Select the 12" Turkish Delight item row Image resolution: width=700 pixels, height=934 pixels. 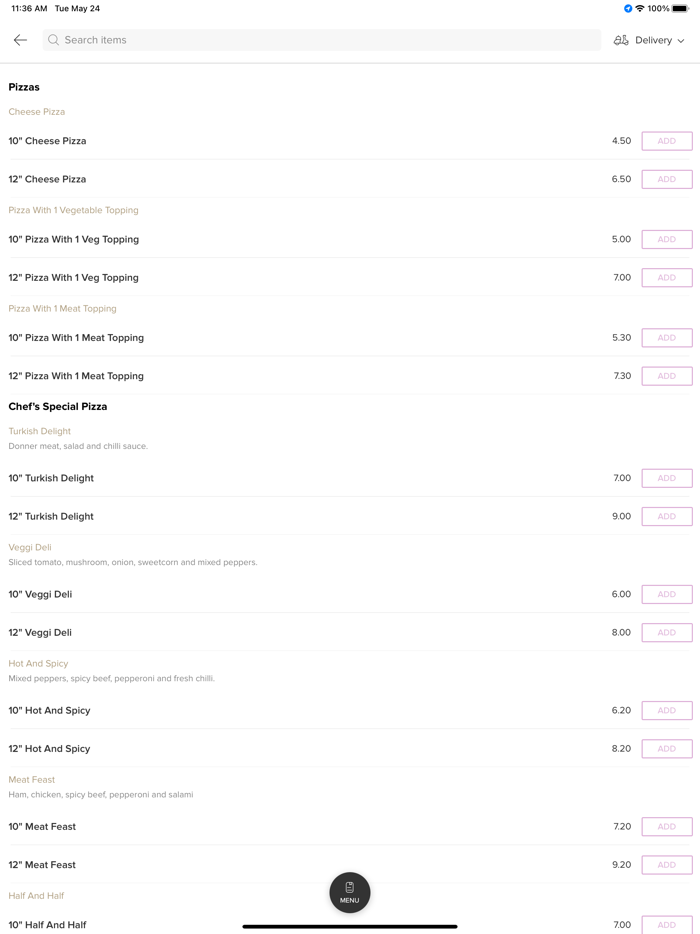300,516
